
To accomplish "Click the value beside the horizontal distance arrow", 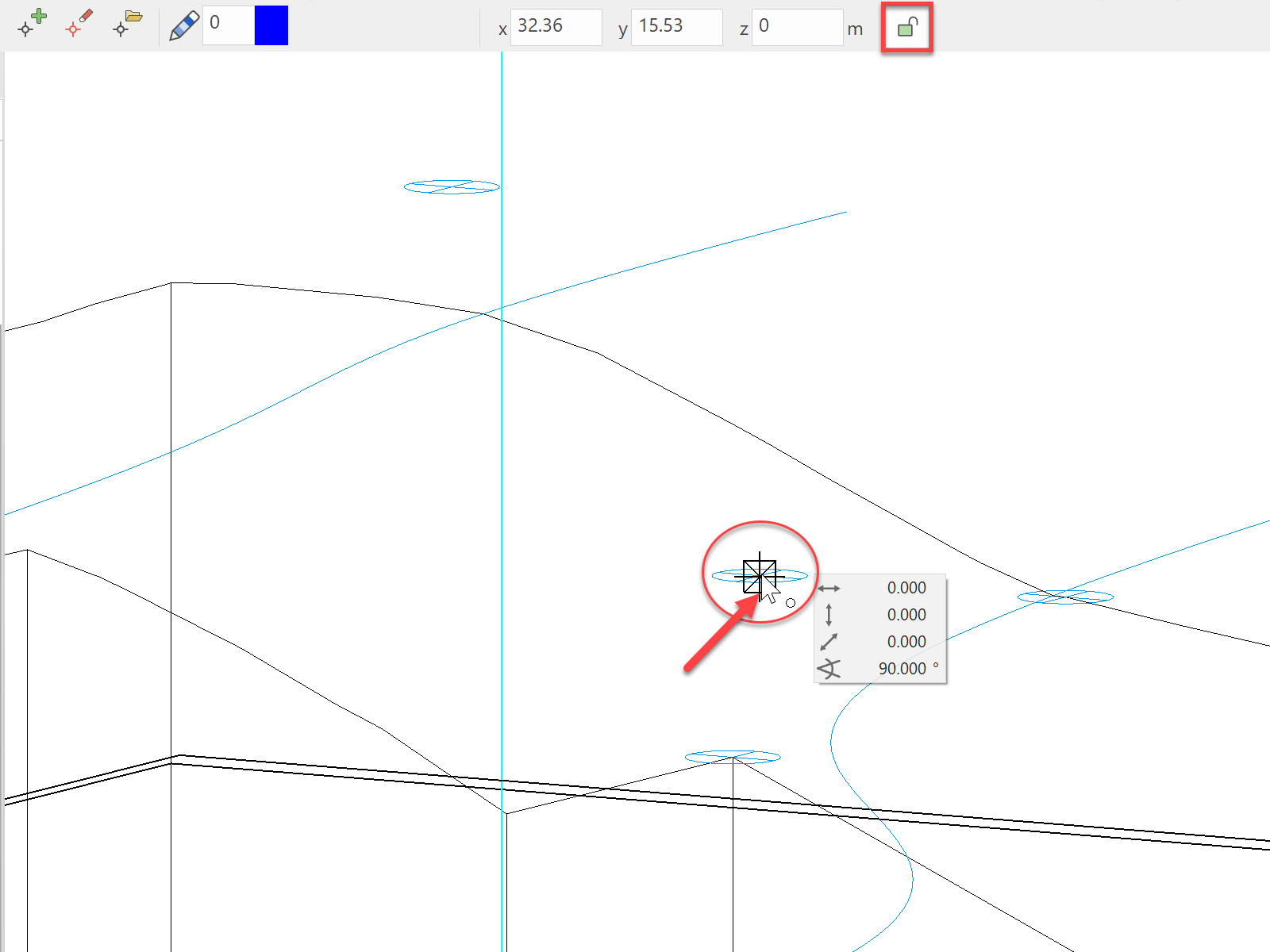I will click(x=906, y=588).
